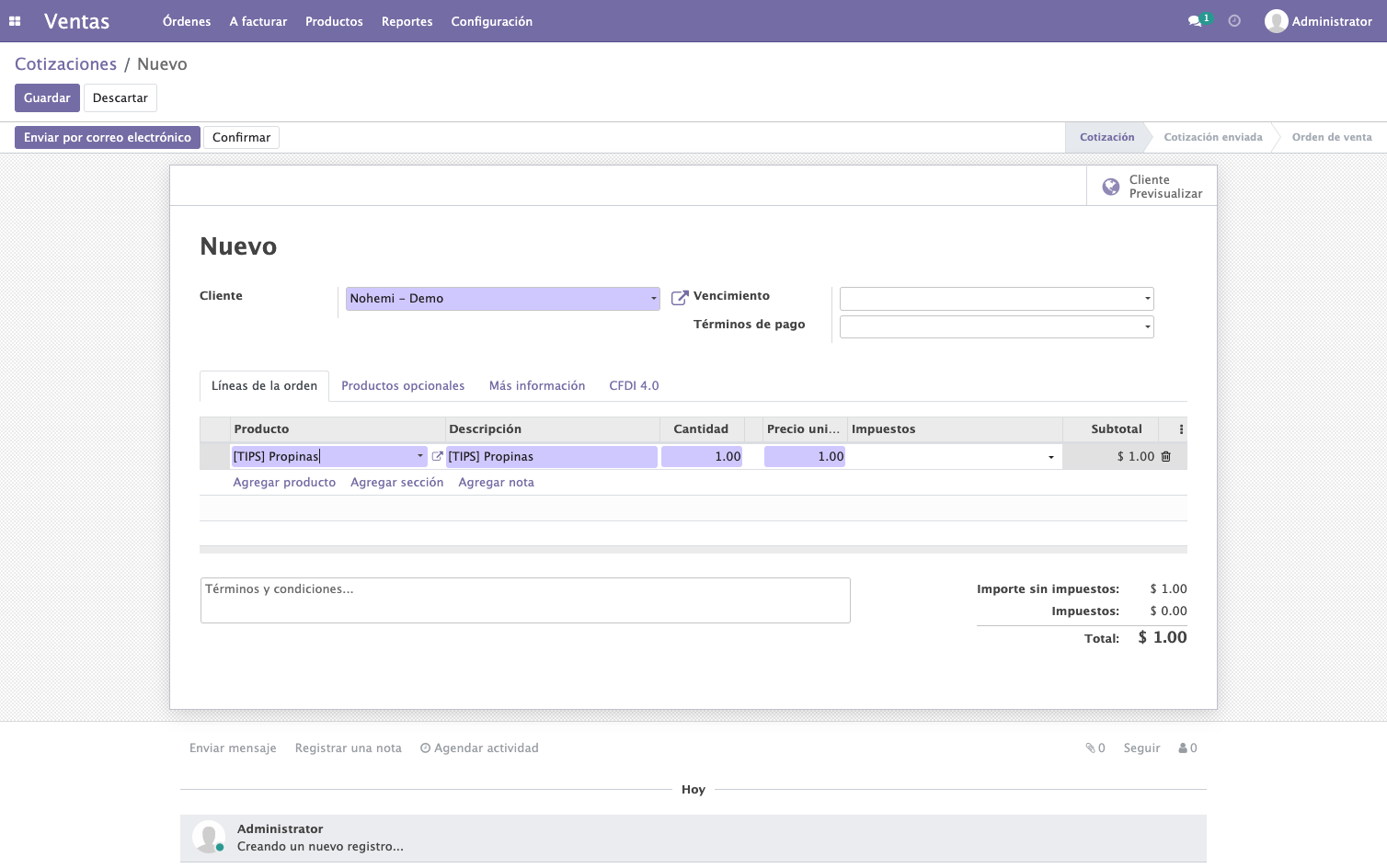Expand the Vencimiento date dropdown
Viewport: 1387px width, 868px height.
point(1147,299)
